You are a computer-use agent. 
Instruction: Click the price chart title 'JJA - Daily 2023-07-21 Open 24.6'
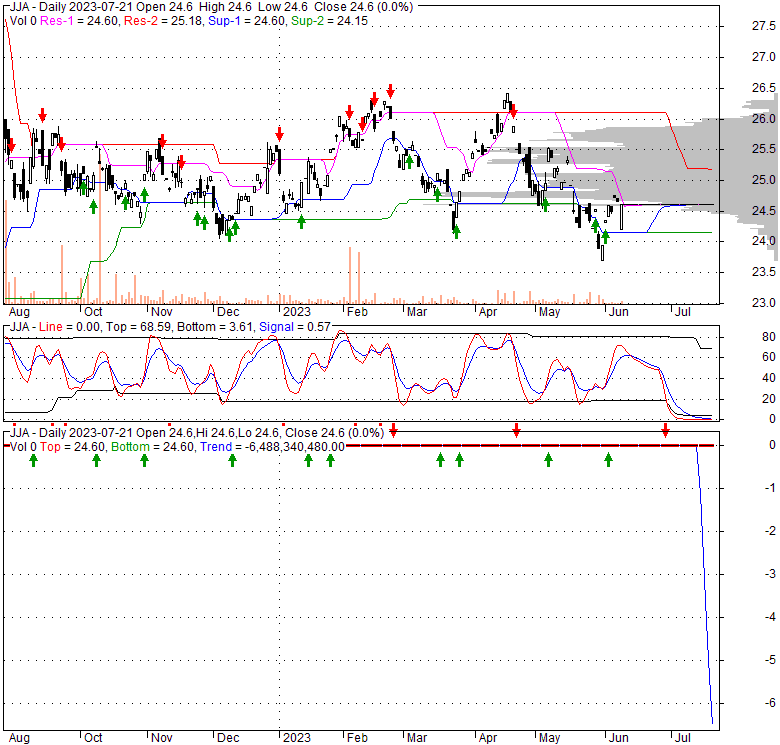(101, 7)
